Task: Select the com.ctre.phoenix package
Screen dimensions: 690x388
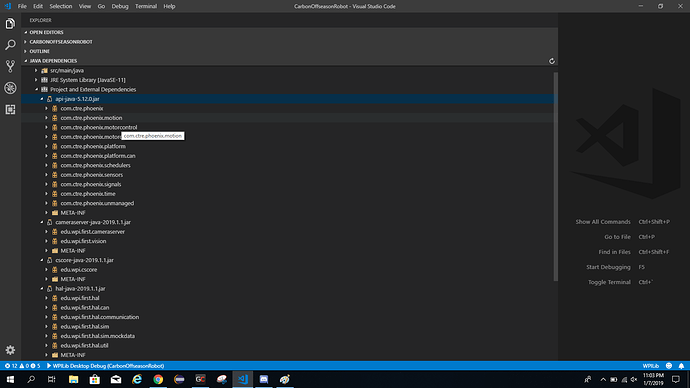Action: point(82,108)
